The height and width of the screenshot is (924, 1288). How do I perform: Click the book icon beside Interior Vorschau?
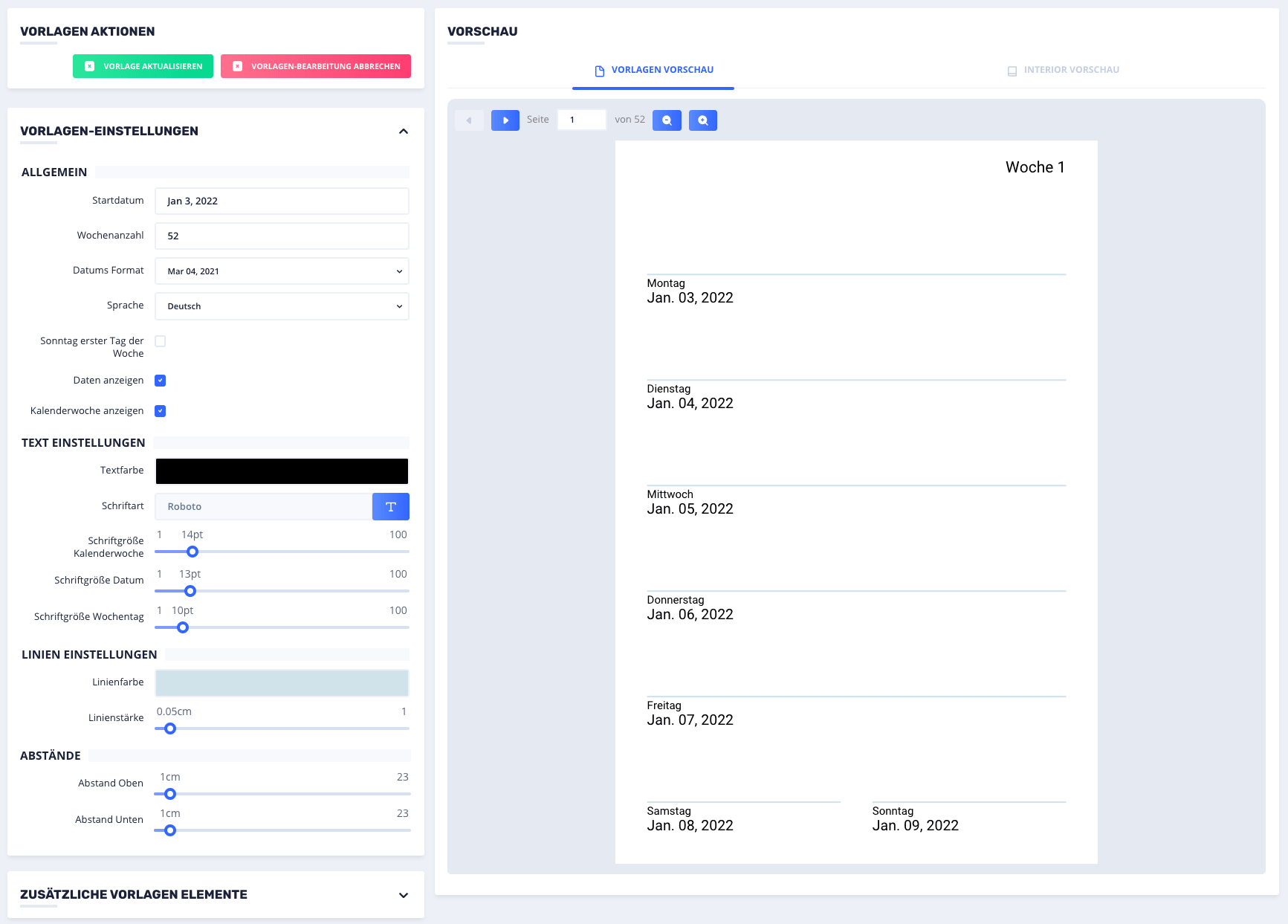[1012, 69]
